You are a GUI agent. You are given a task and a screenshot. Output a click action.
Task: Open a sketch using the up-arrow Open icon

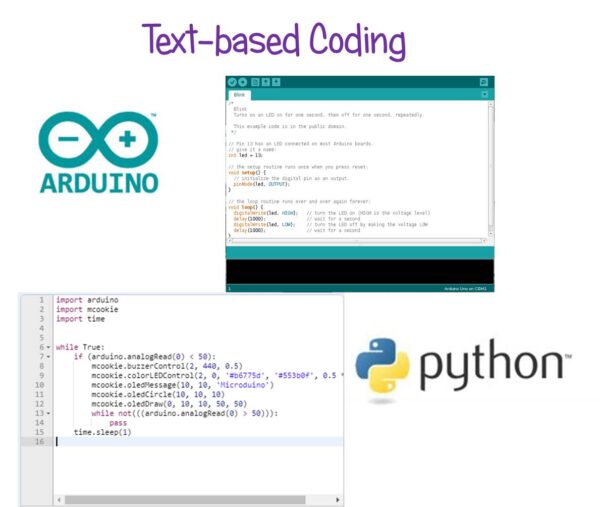click(265, 82)
